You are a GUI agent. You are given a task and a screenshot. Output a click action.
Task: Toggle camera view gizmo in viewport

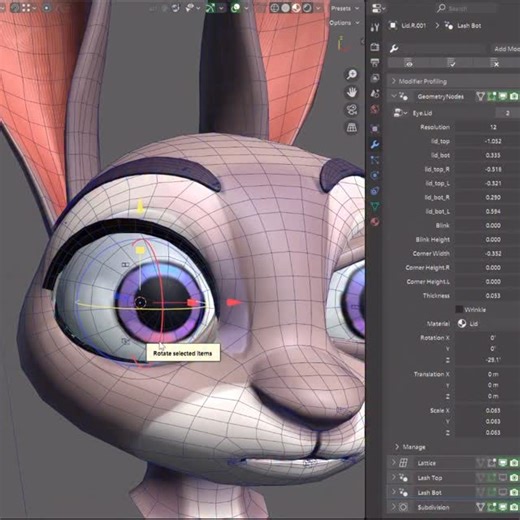point(352,110)
